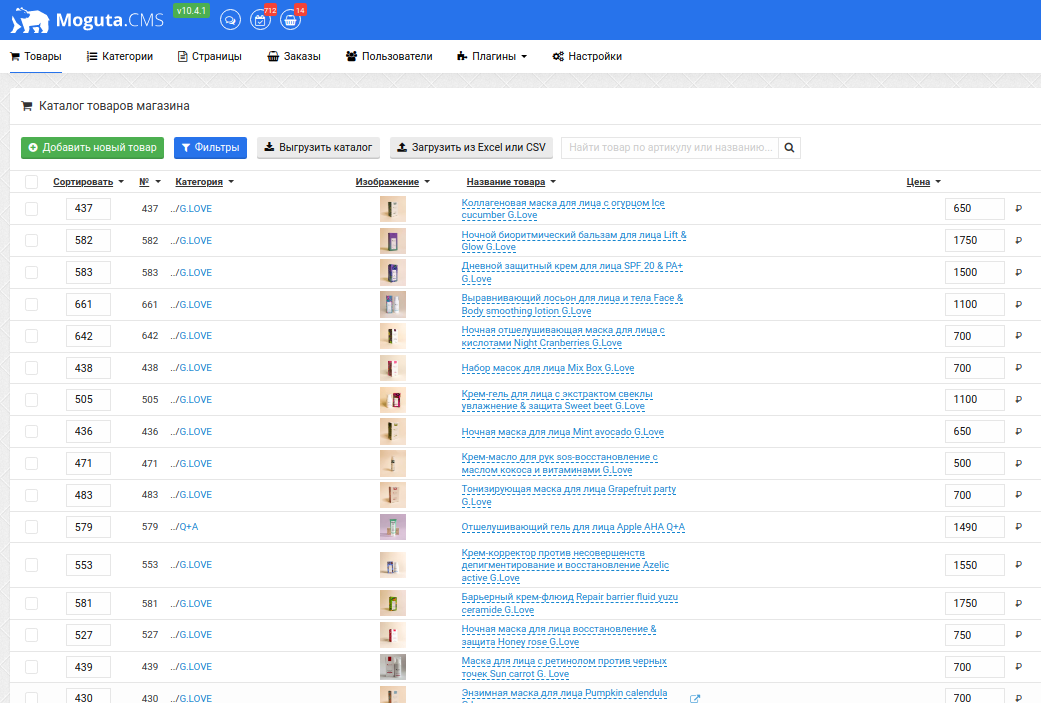1041x703 pixels.
Task: Click the ruble icon for item 437
Action: click(x=1018, y=208)
